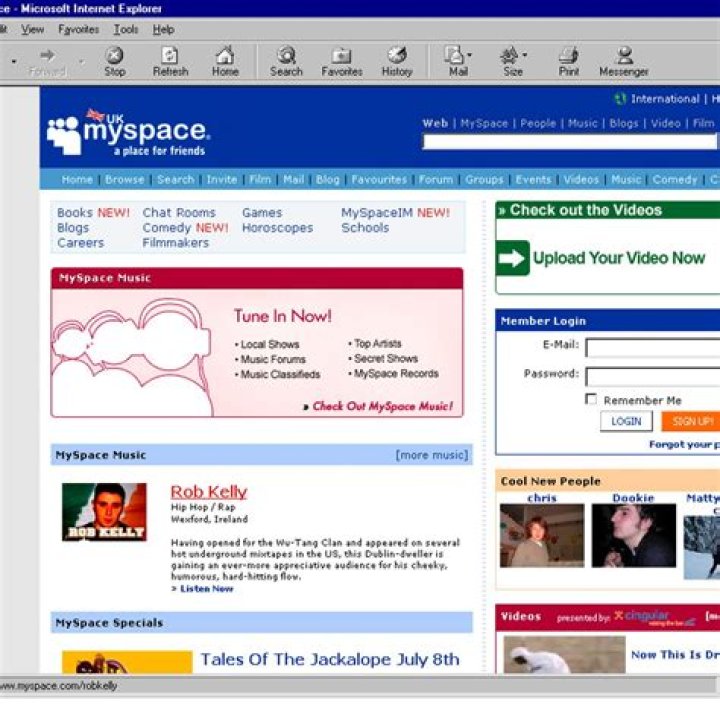Open the Tools menu
720x720 pixels.
click(x=126, y=29)
